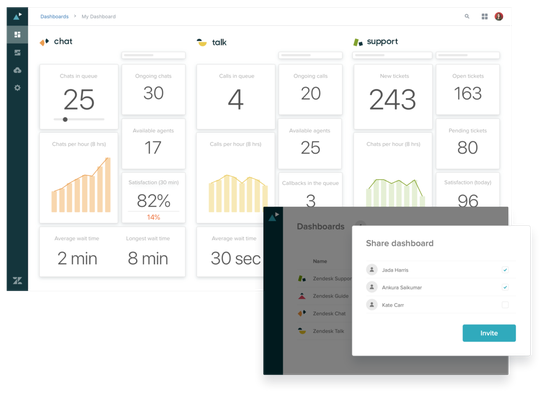Check the Kate Carr checkbox
540x399 pixels.
[x=505, y=305]
